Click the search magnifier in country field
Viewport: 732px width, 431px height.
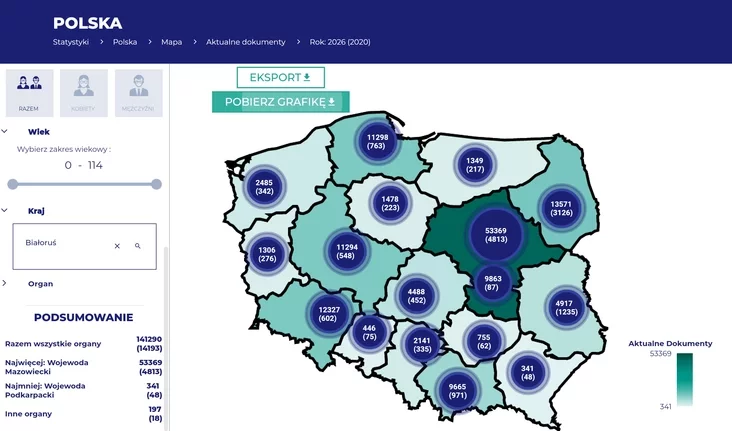coord(138,245)
